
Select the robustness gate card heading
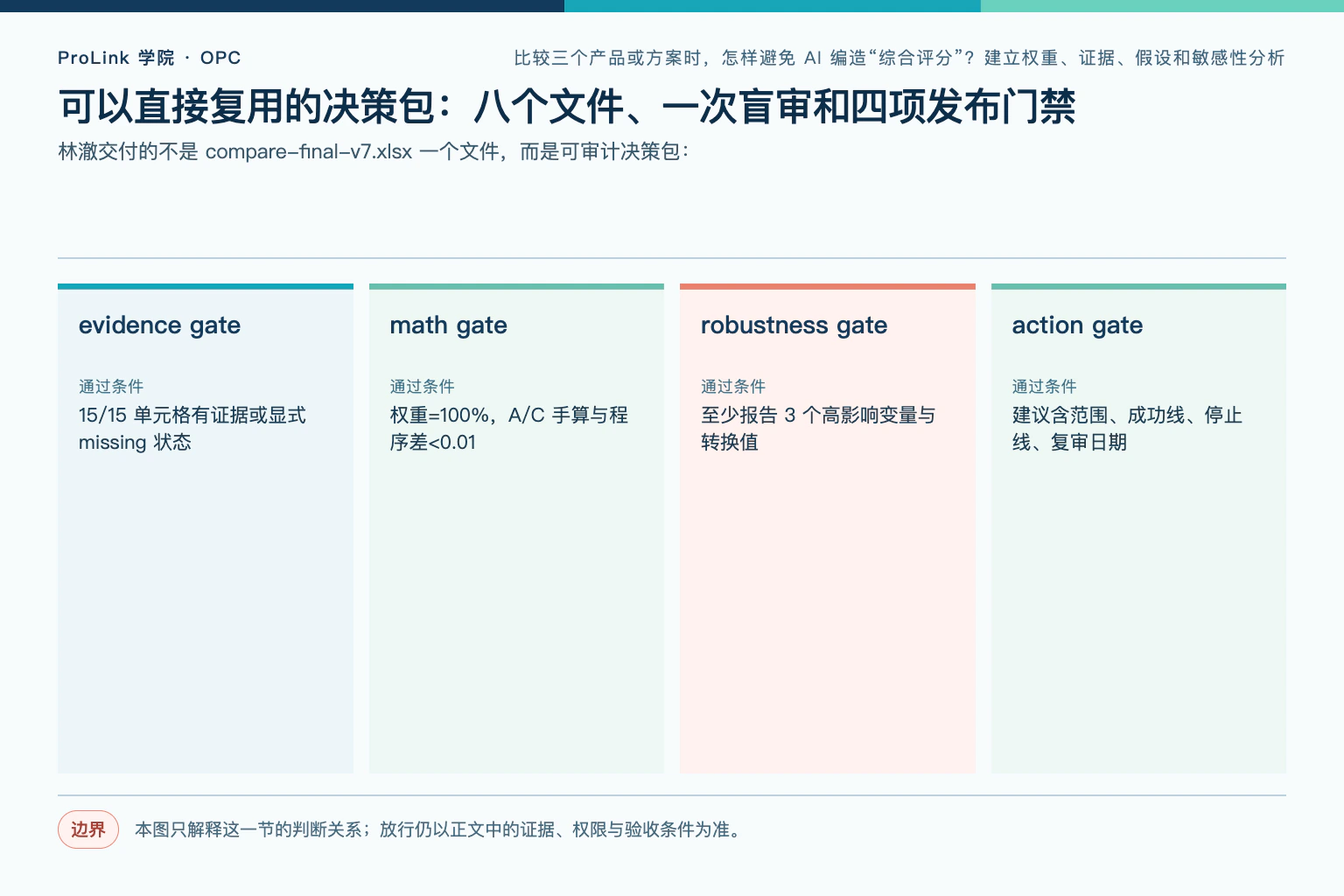tap(794, 325)
